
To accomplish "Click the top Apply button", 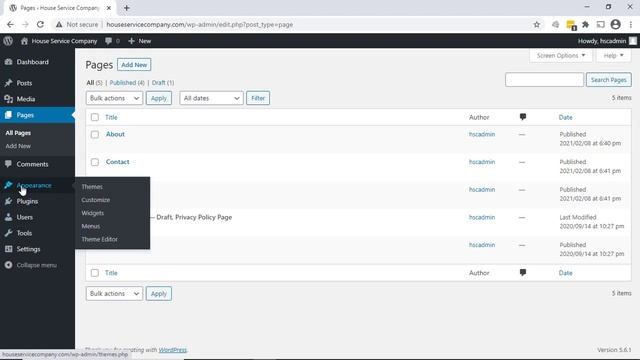I will click(159, 98).
